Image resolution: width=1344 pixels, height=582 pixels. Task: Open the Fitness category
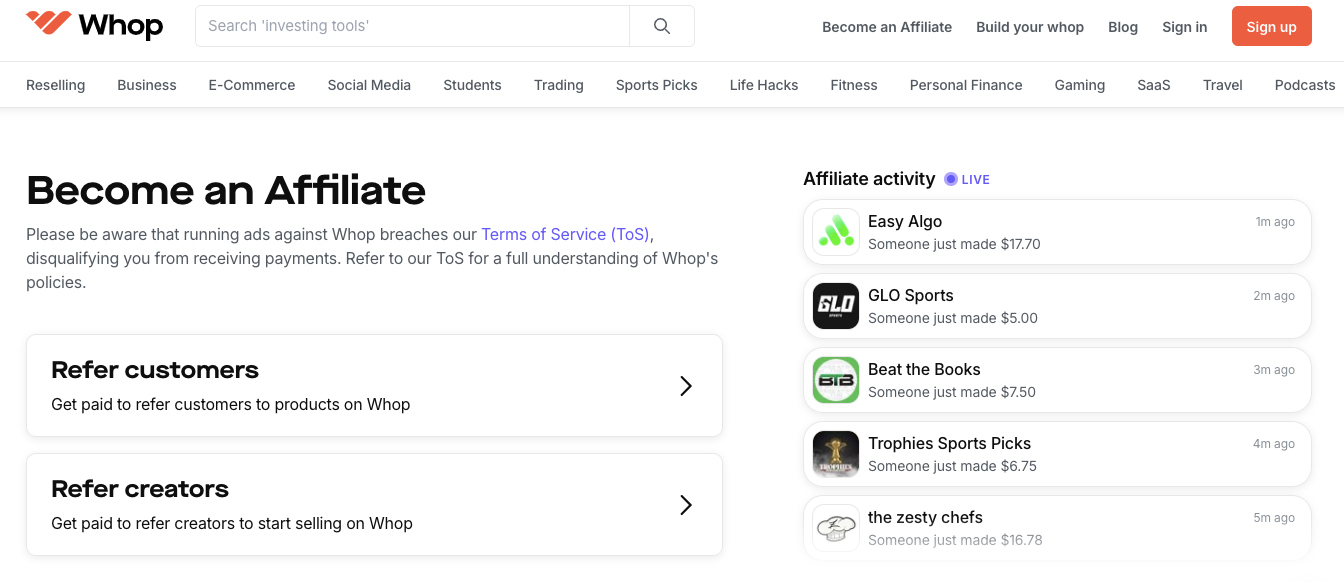pos(853,85)
